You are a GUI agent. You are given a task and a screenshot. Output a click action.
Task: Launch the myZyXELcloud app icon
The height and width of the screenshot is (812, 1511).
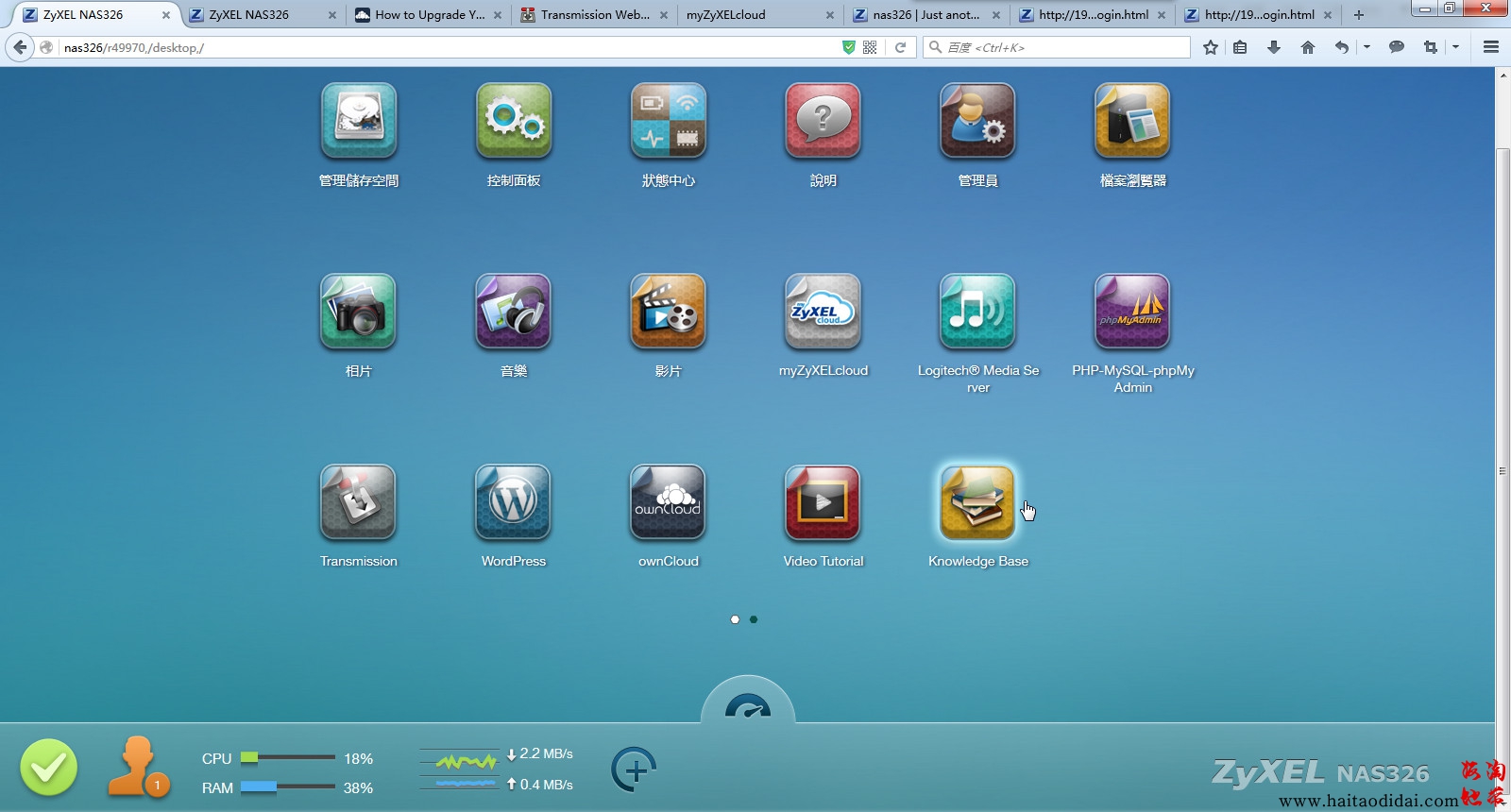coord(823,312)
